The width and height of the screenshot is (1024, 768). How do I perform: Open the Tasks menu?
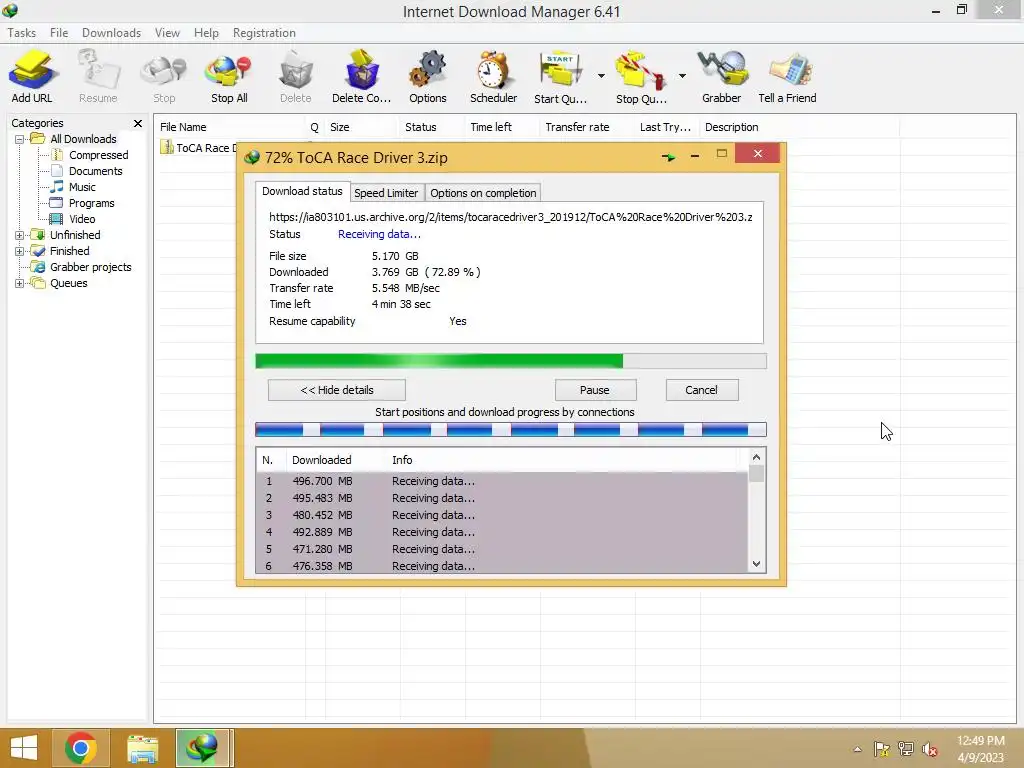[22, 33]
